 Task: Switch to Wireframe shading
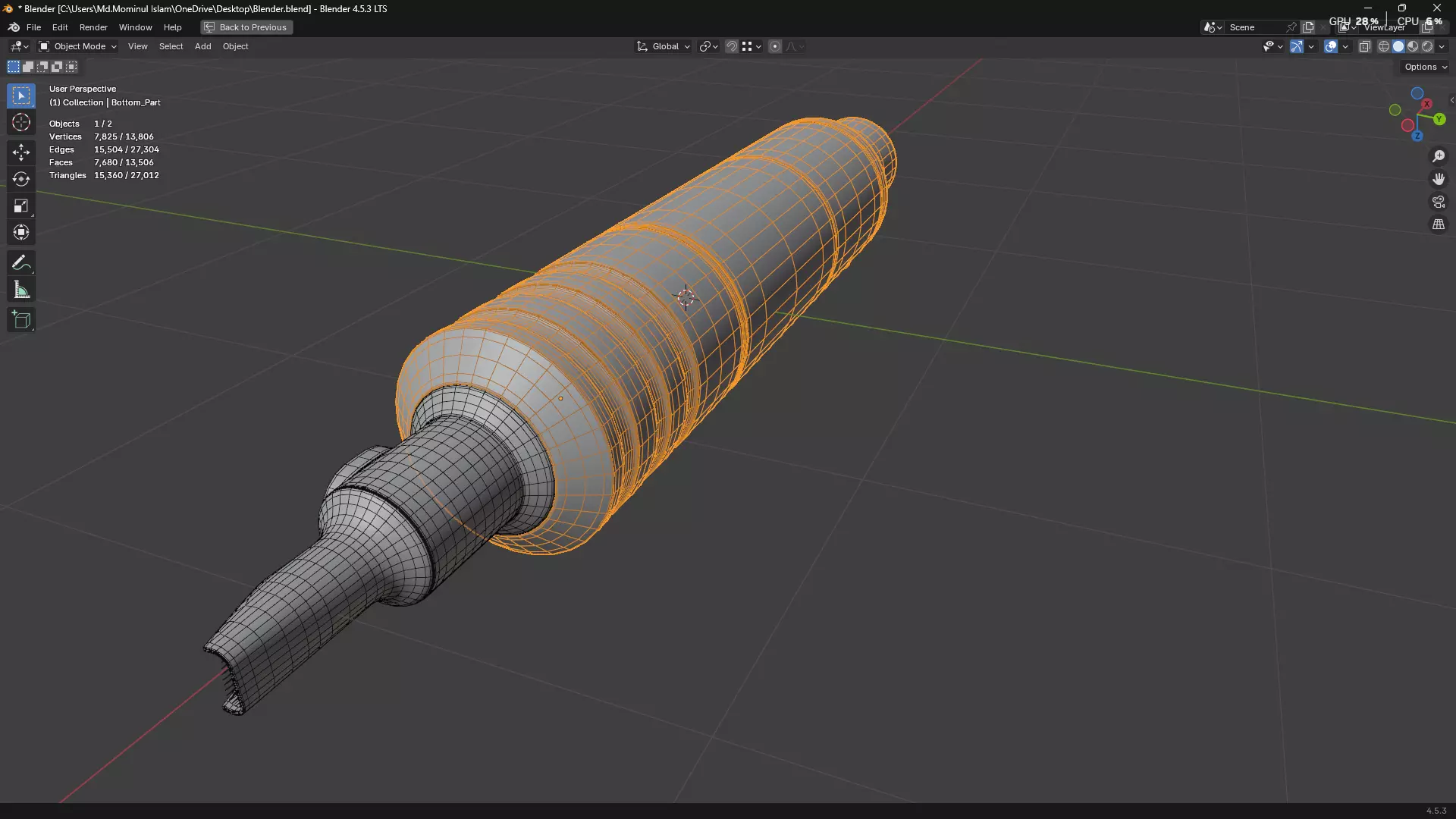1384,46
